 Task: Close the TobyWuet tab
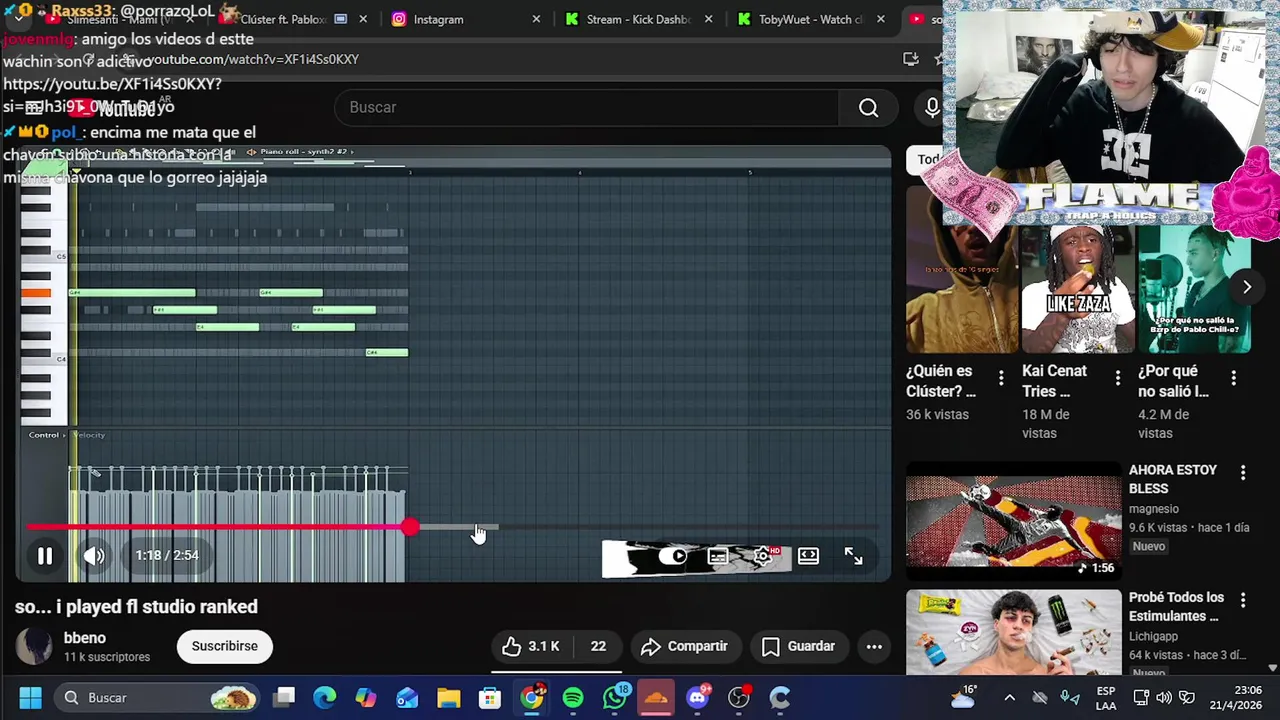click(x=881, y=19)
